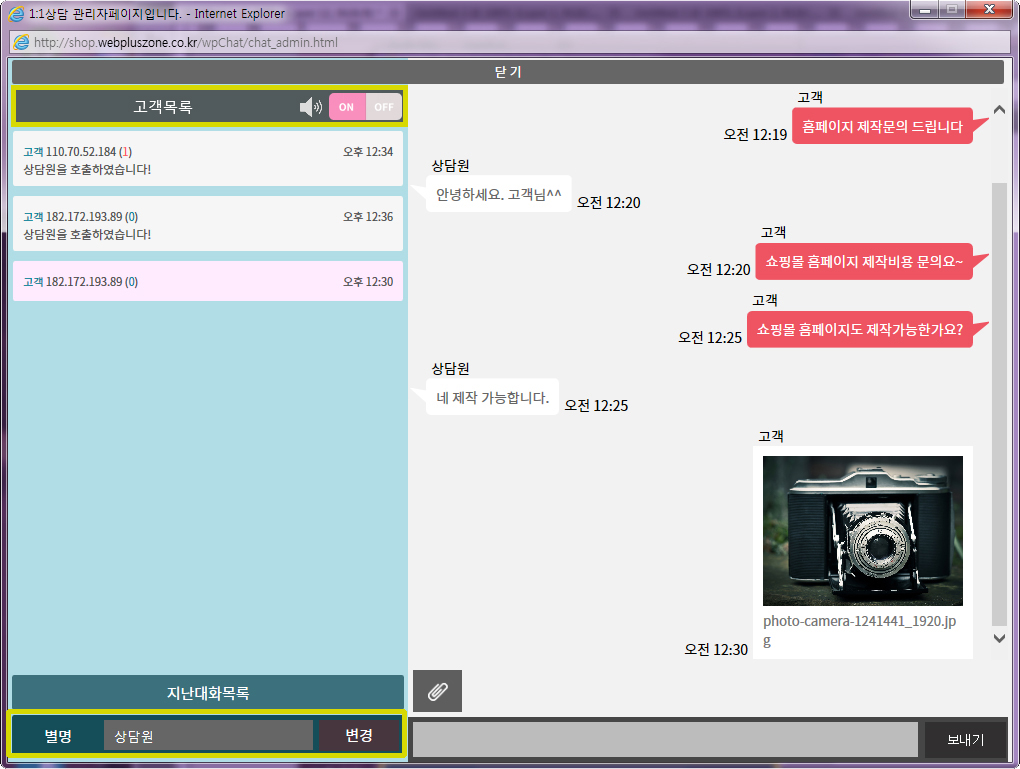This screenshot has height=769, width=1020.
Task: Click the 변경 button to change nickname
Action: click(x=359, y=735)
